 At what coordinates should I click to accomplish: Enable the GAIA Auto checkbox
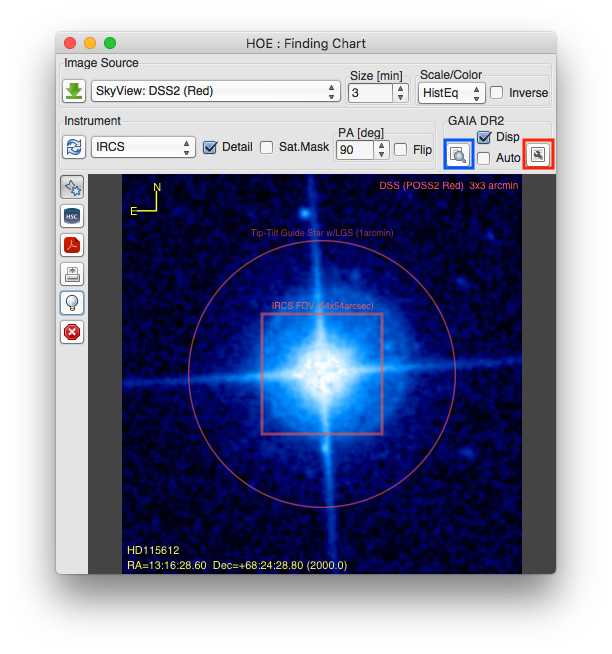[484, 158]
